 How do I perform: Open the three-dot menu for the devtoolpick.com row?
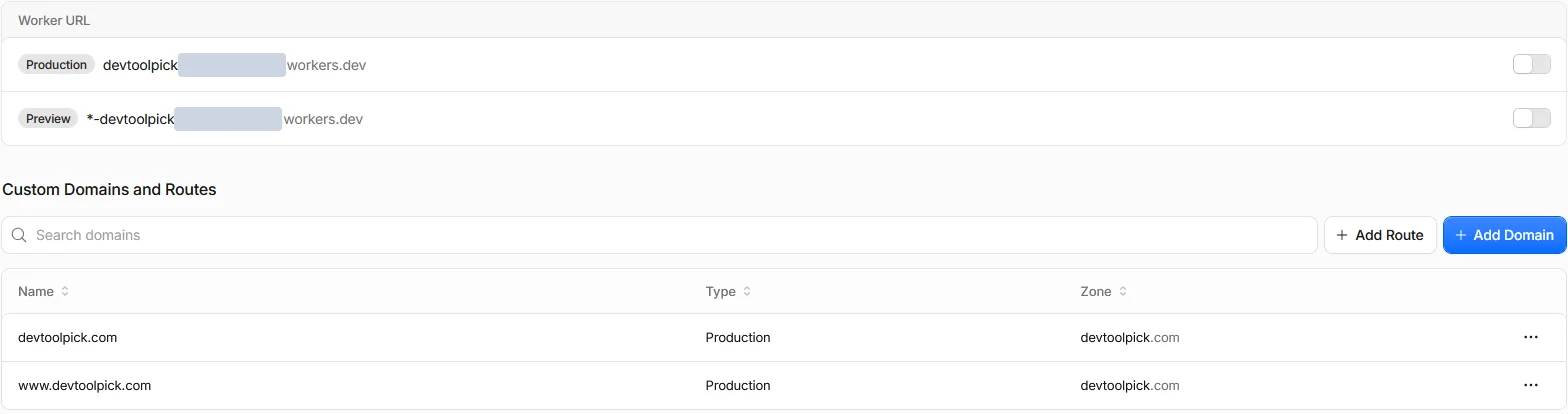click(x=1530, y=338)
